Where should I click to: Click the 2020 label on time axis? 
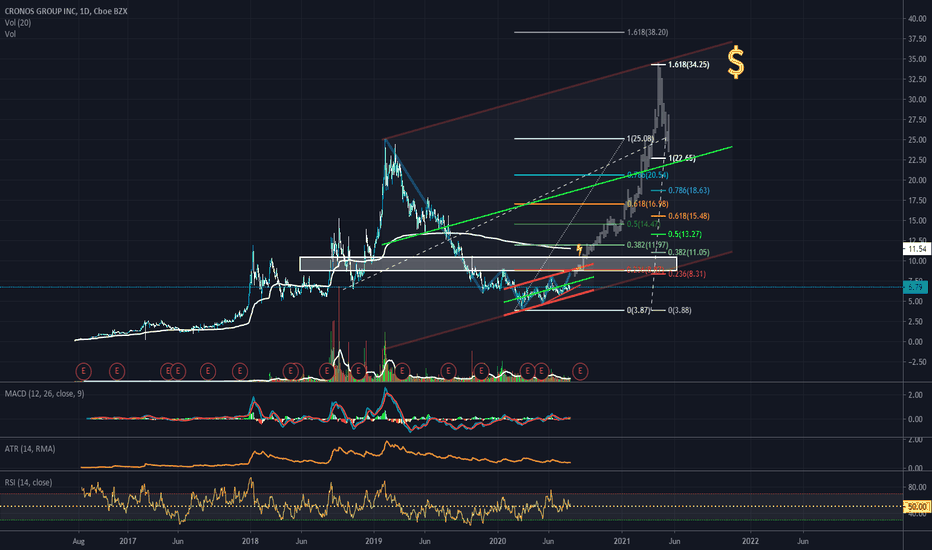(498, 541)
